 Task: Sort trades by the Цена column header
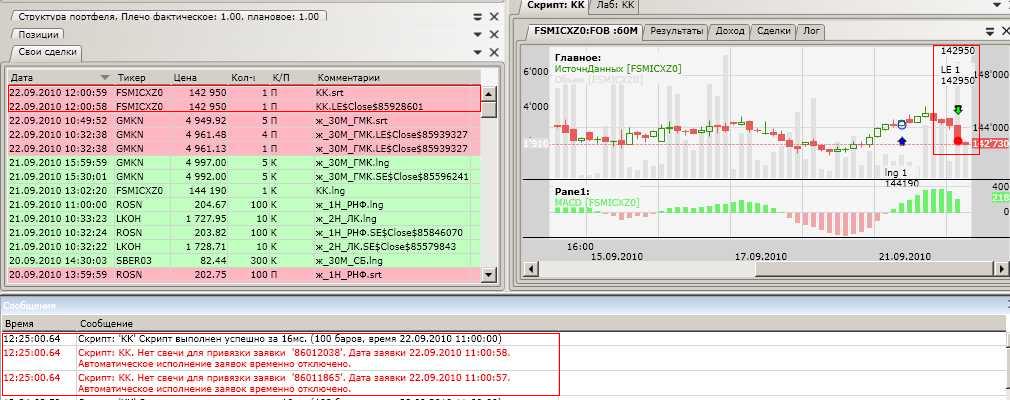[199, 78]
